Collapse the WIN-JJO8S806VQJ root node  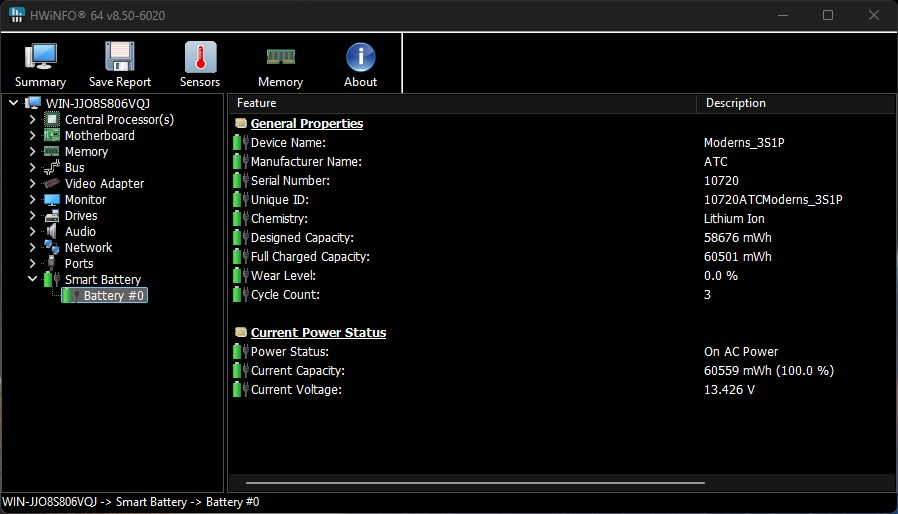(x=14, y=103)
